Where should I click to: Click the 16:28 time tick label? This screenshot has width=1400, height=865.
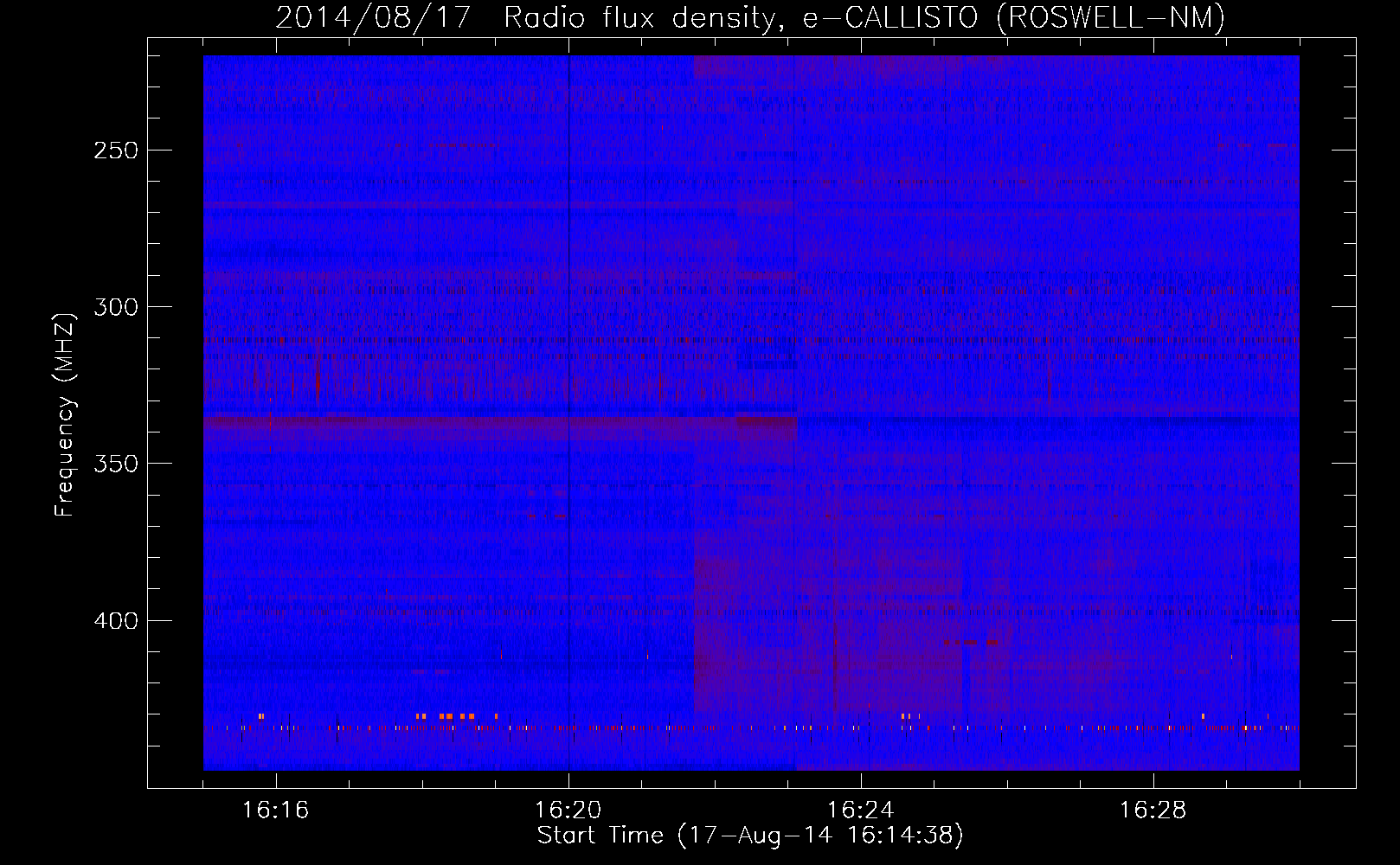[x=1153, y=811]
